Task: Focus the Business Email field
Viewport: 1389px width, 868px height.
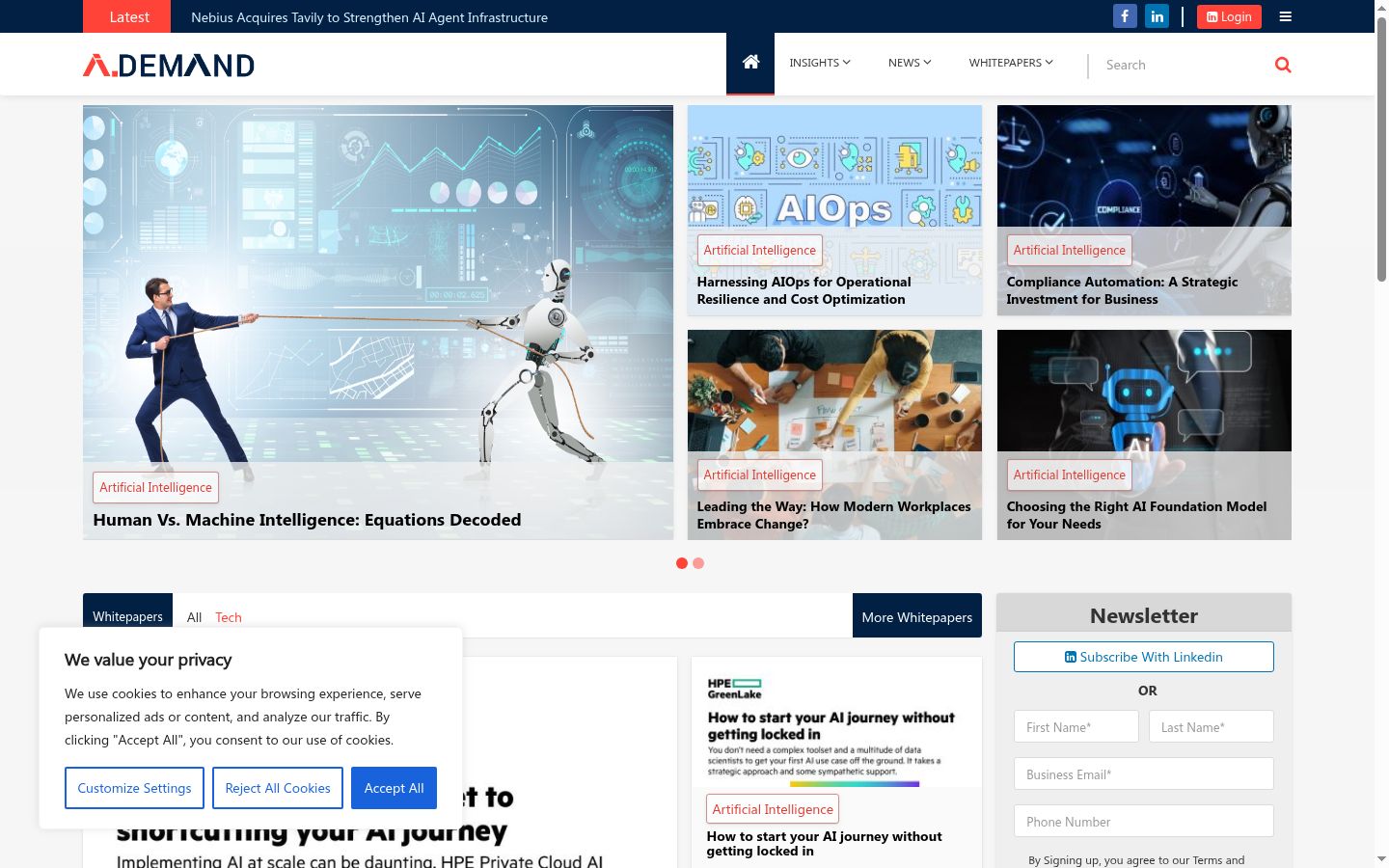Action: 1143,773
